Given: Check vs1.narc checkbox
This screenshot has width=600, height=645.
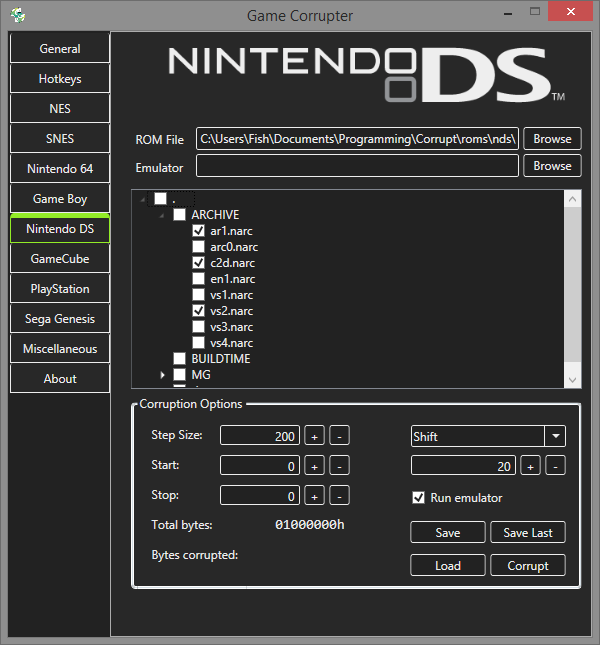Looking at the screenshot, I should (x=199, y=295).
